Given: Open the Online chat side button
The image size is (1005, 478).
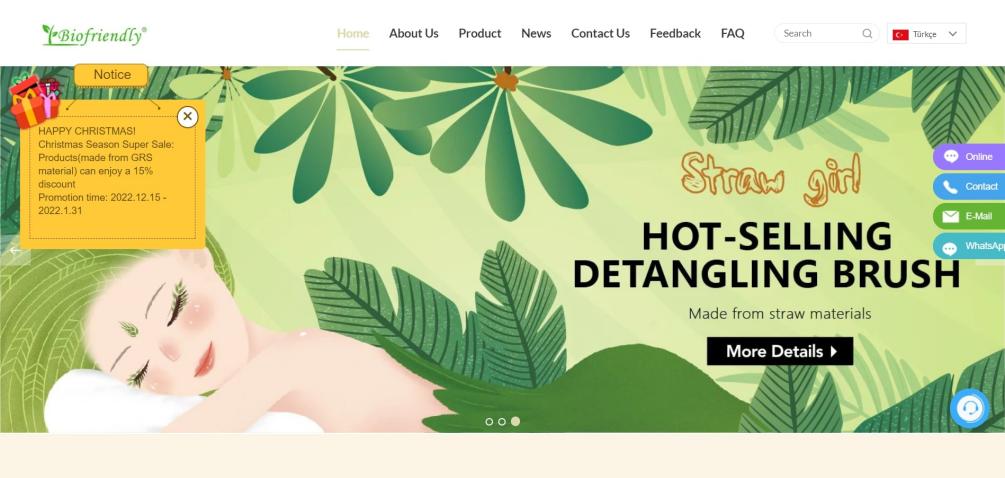Looking at the screenshot, I should pos(969,157).
